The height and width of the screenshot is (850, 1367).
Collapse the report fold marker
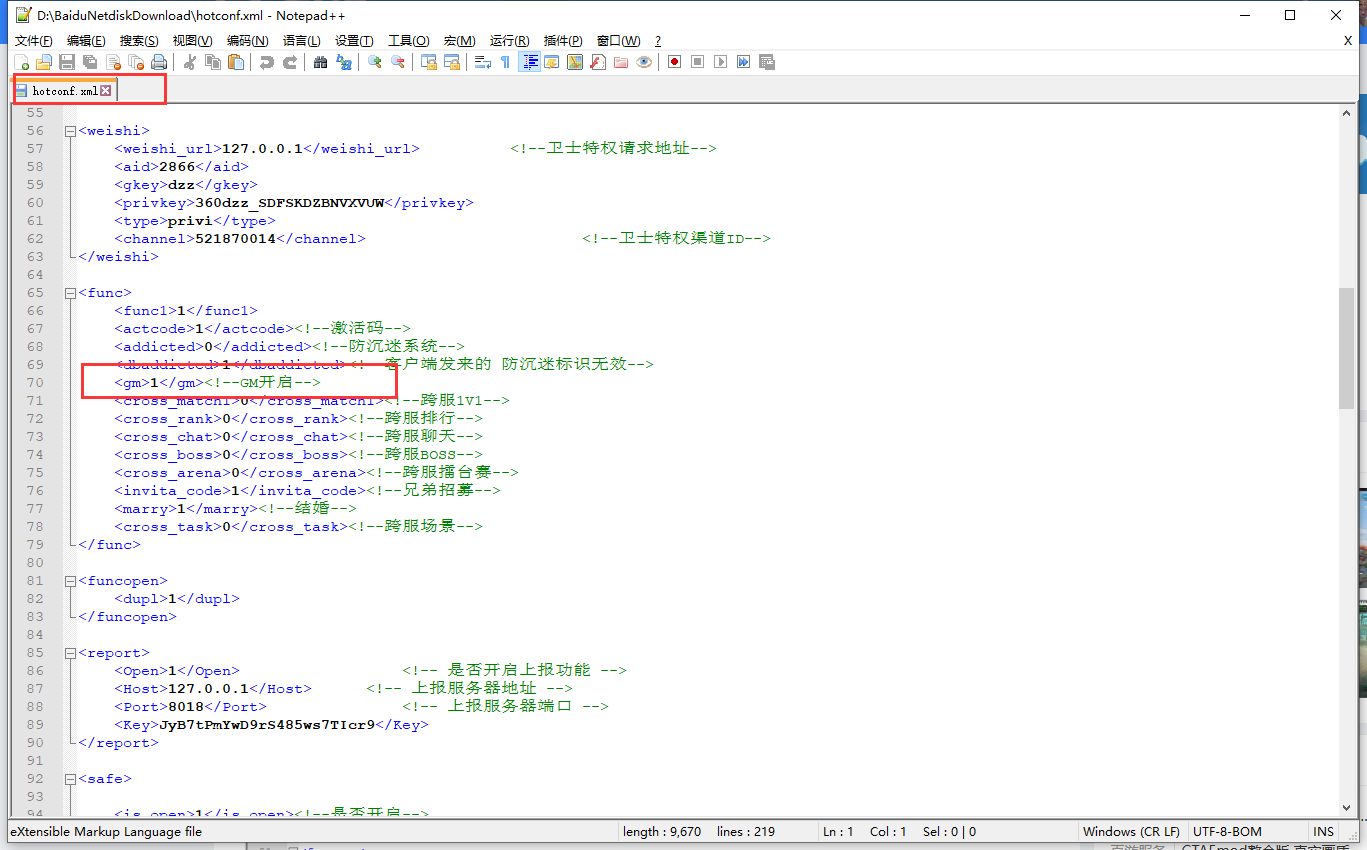tap(69, 653)
